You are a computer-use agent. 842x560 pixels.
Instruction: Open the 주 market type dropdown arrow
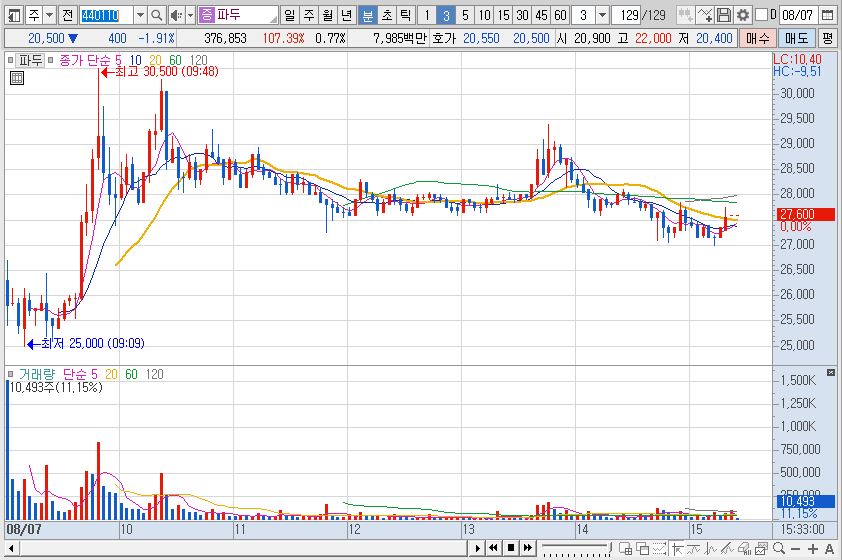pyautogui.click(x=49, y=15)
